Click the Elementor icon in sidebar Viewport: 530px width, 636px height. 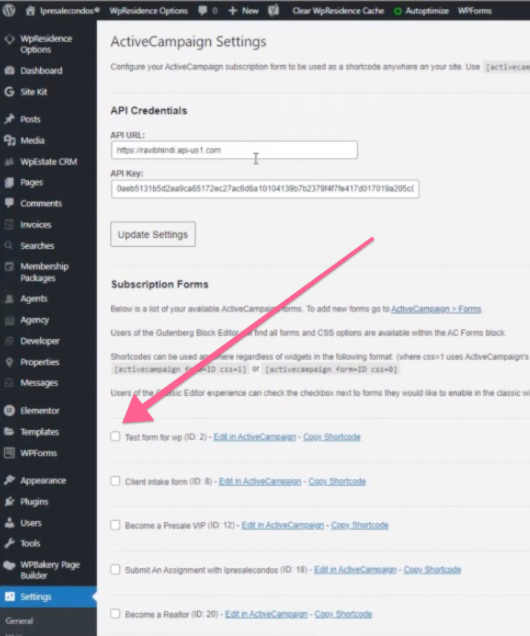pos(9,410)
